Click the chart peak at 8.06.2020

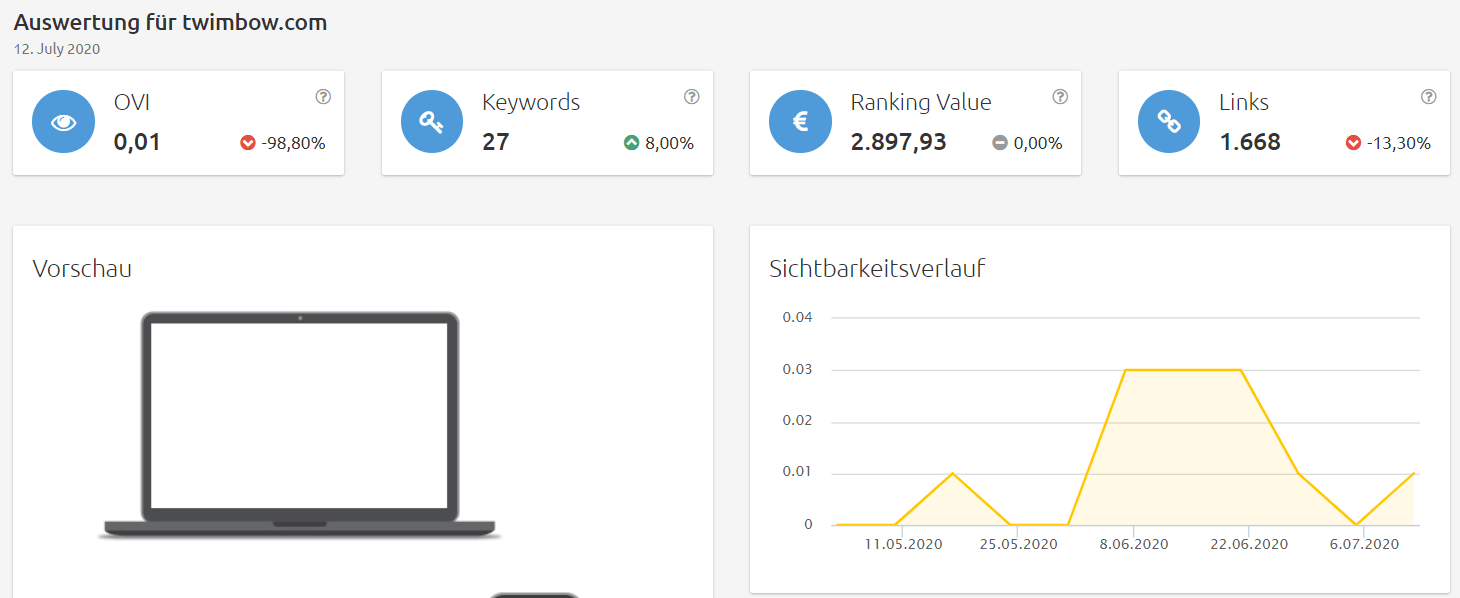tap(1126, 370)
